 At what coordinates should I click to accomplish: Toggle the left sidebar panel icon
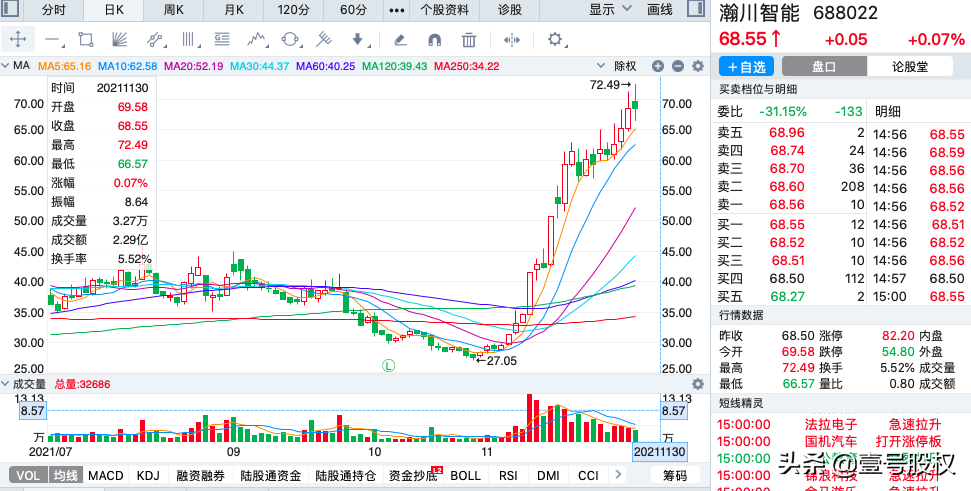(12, 9)
